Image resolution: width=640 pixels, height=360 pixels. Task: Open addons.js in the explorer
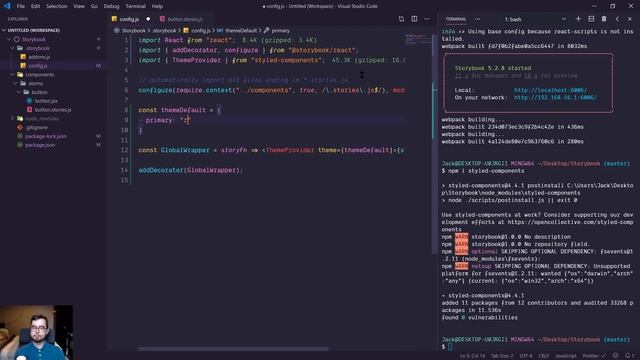point(39,57)
